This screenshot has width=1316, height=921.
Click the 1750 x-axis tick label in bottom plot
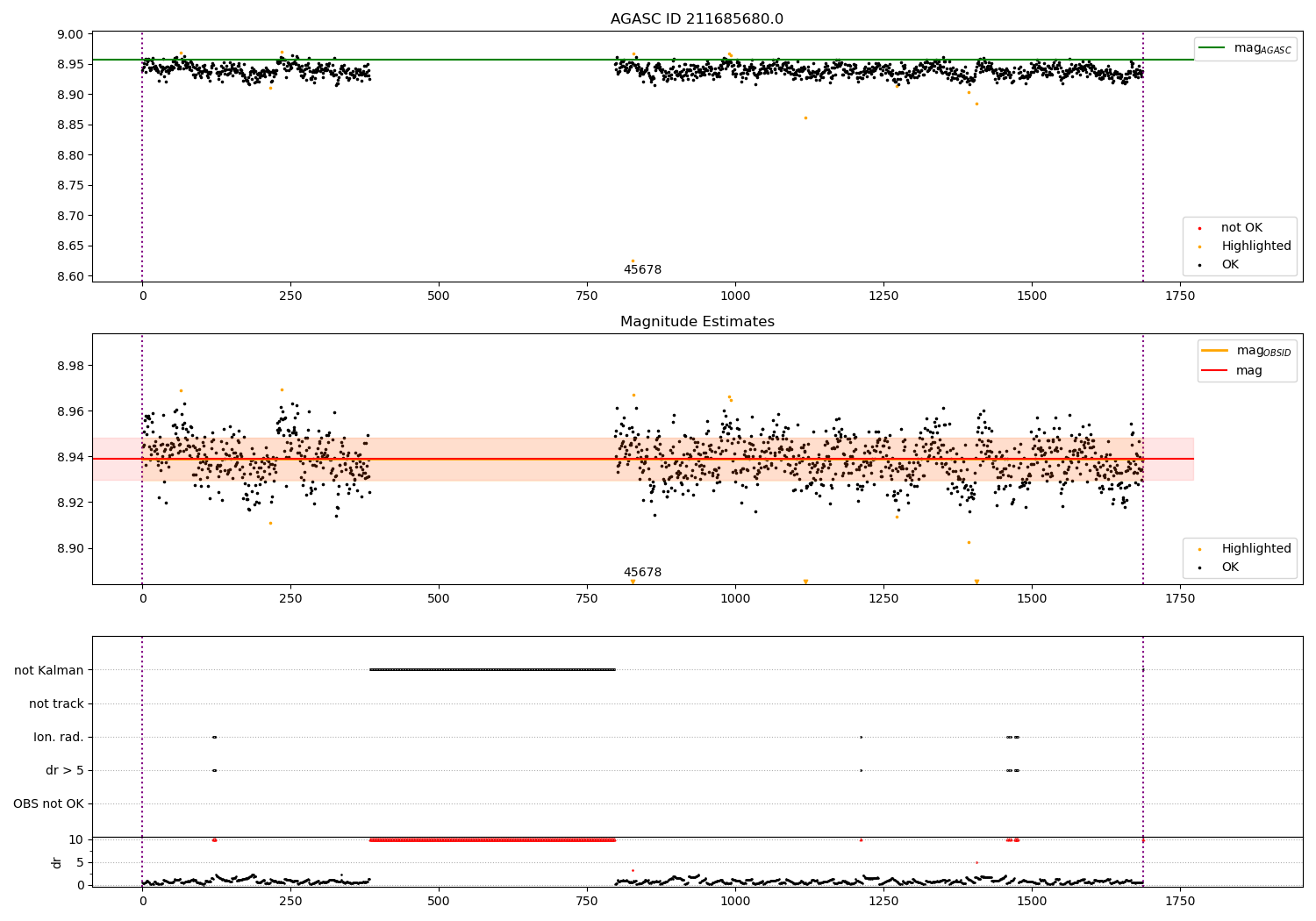coord(1179,901)
